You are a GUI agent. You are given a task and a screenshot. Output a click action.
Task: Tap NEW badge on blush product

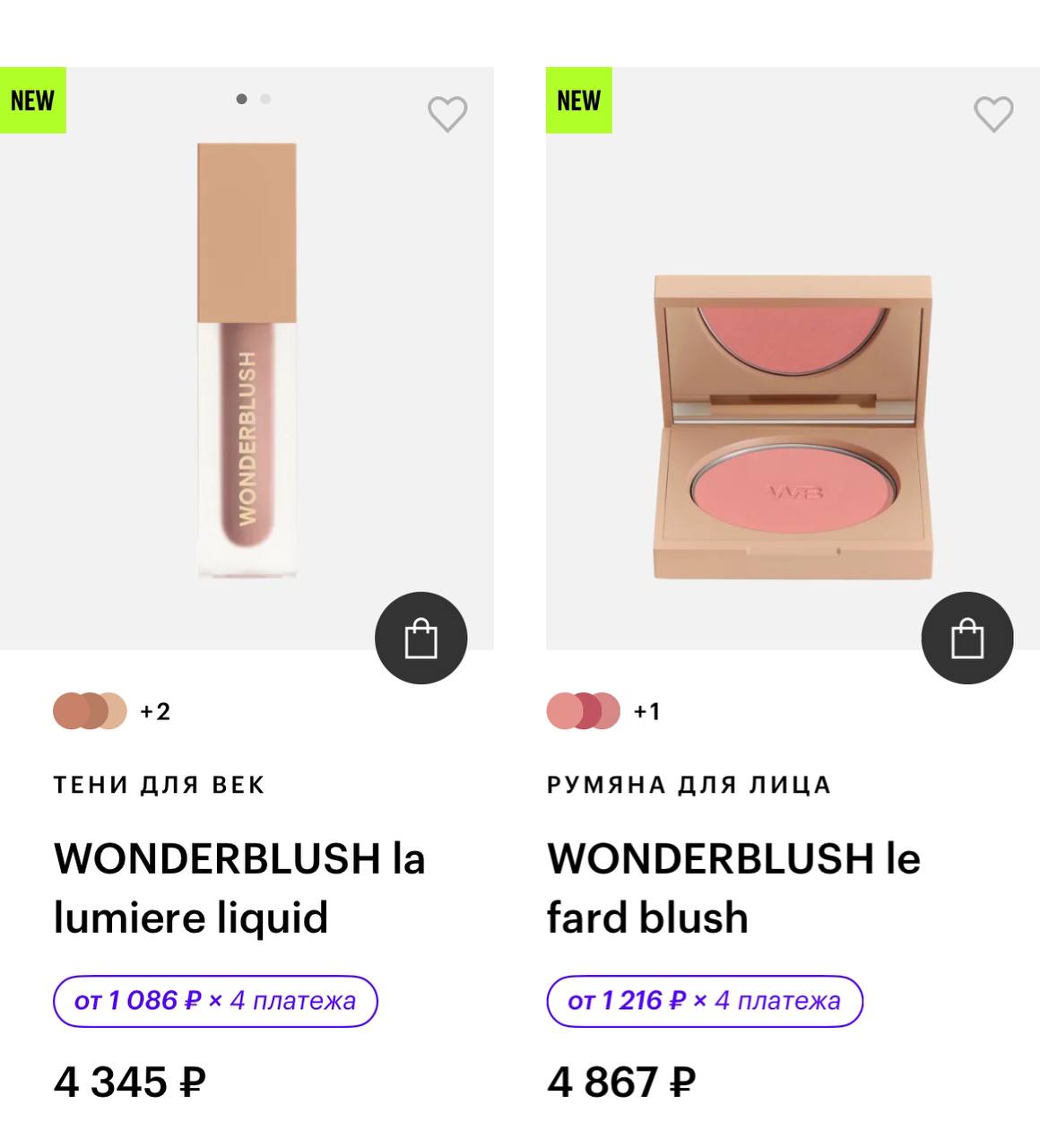(579, 100)
